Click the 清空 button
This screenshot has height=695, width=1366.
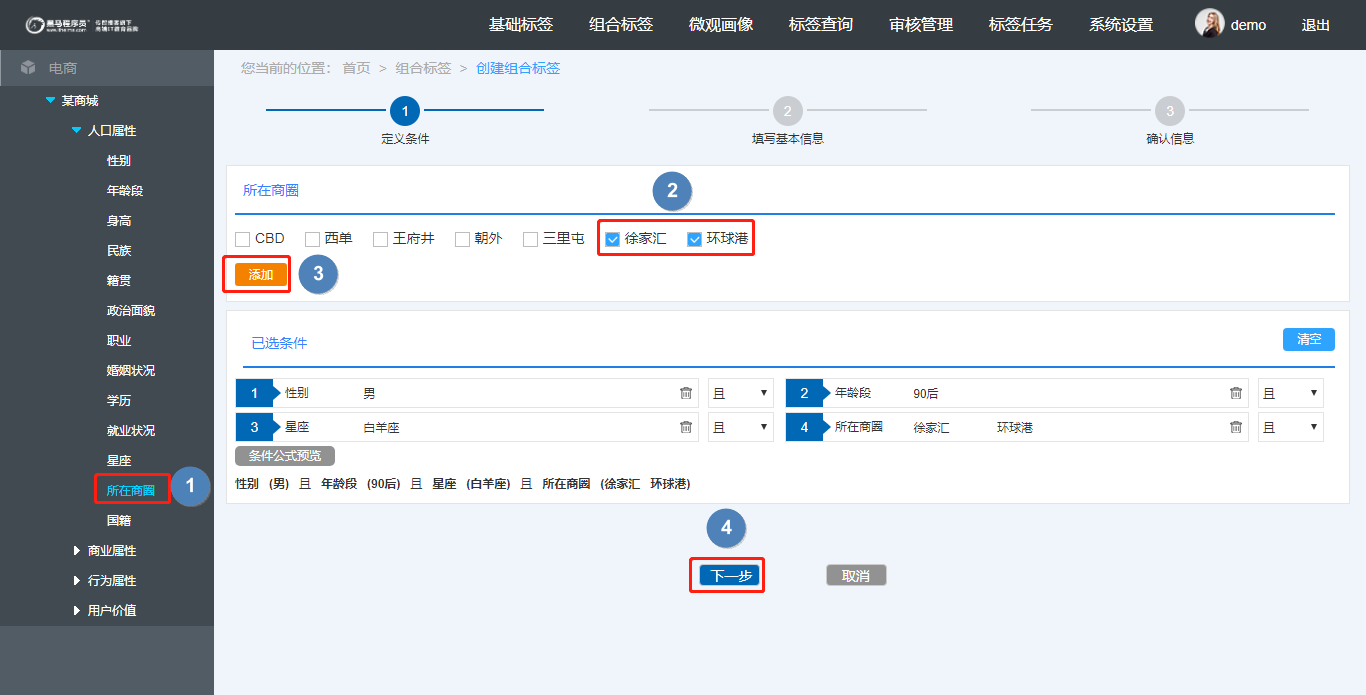tap(1309, 339)
